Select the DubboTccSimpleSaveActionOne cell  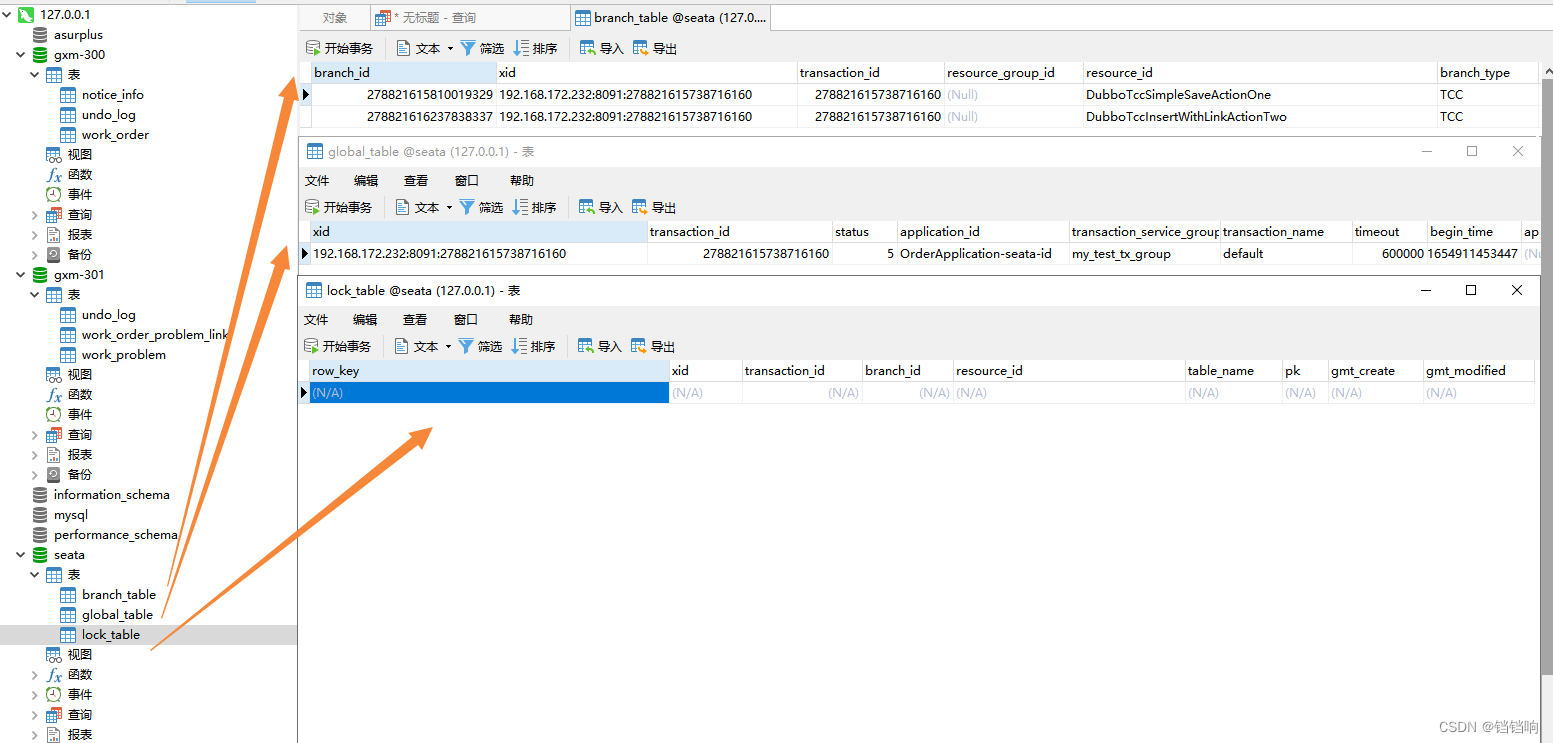[x=1260, y=95]
